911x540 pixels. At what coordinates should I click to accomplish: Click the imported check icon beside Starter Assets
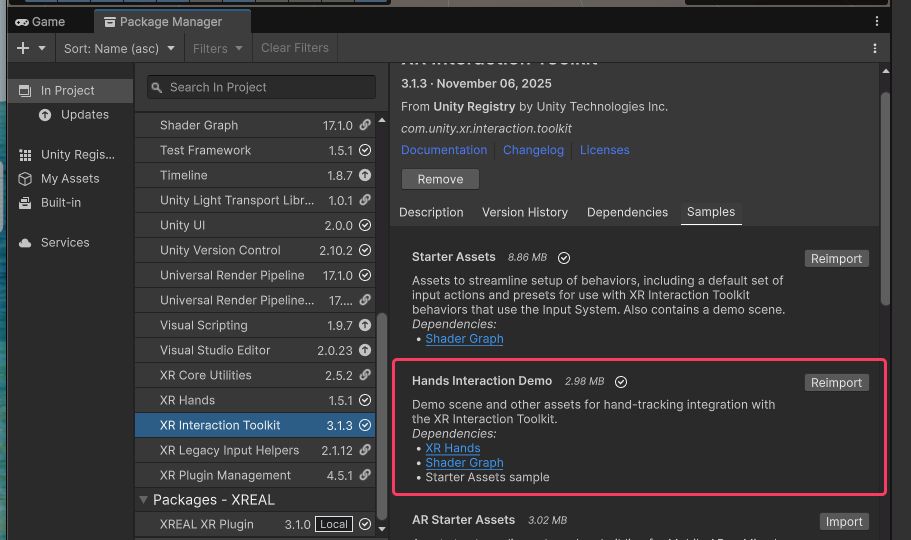pyautogui.click(x=564, y=258)
